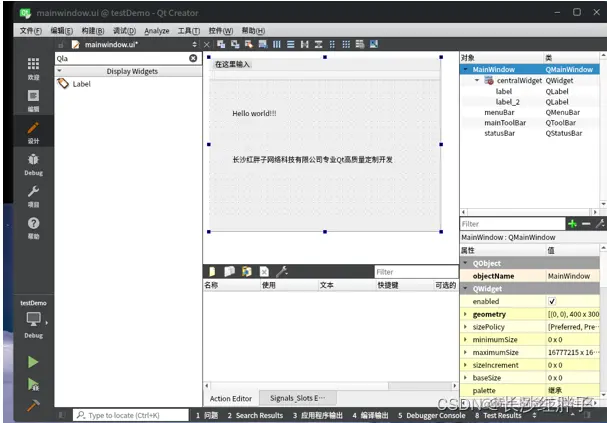Collapse centralWidget node in object tree
Viewport: 607px width, 423px height.
tap(477, 80)
